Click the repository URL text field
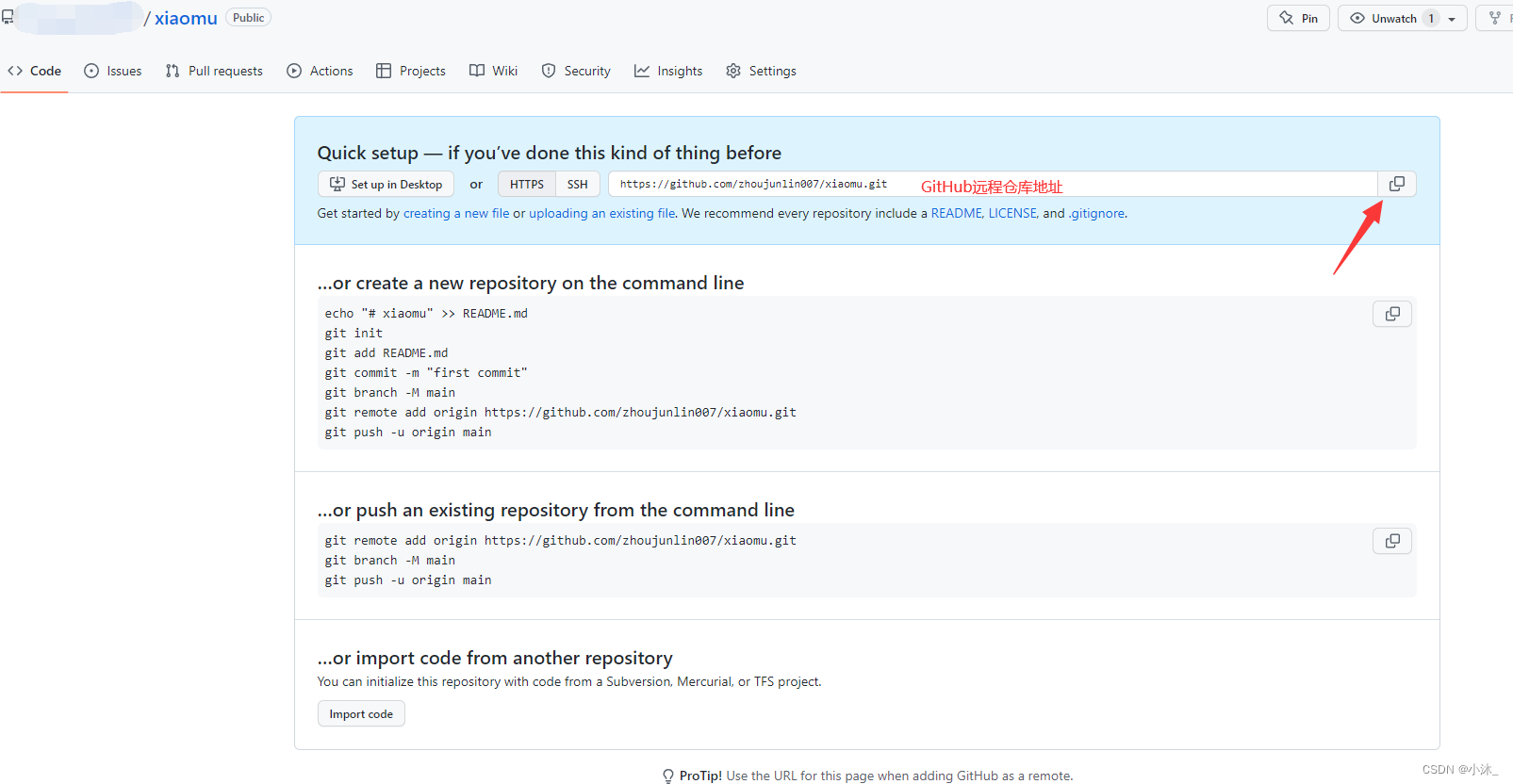 (994, 184)
